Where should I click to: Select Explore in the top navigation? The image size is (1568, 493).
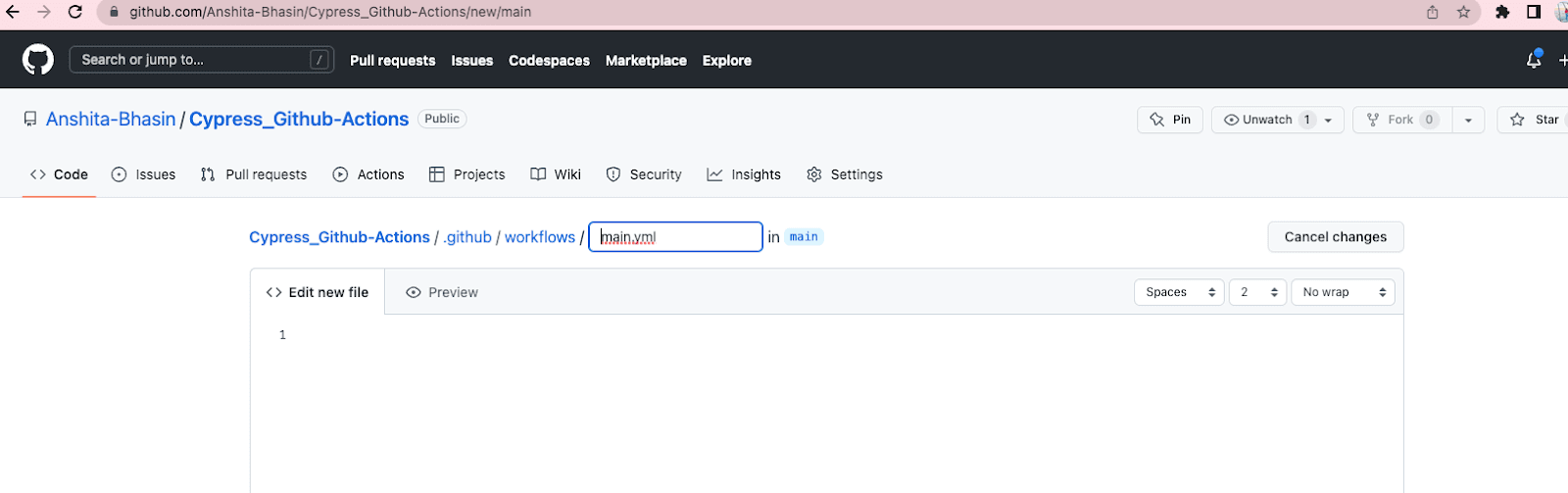coord(727,60)
